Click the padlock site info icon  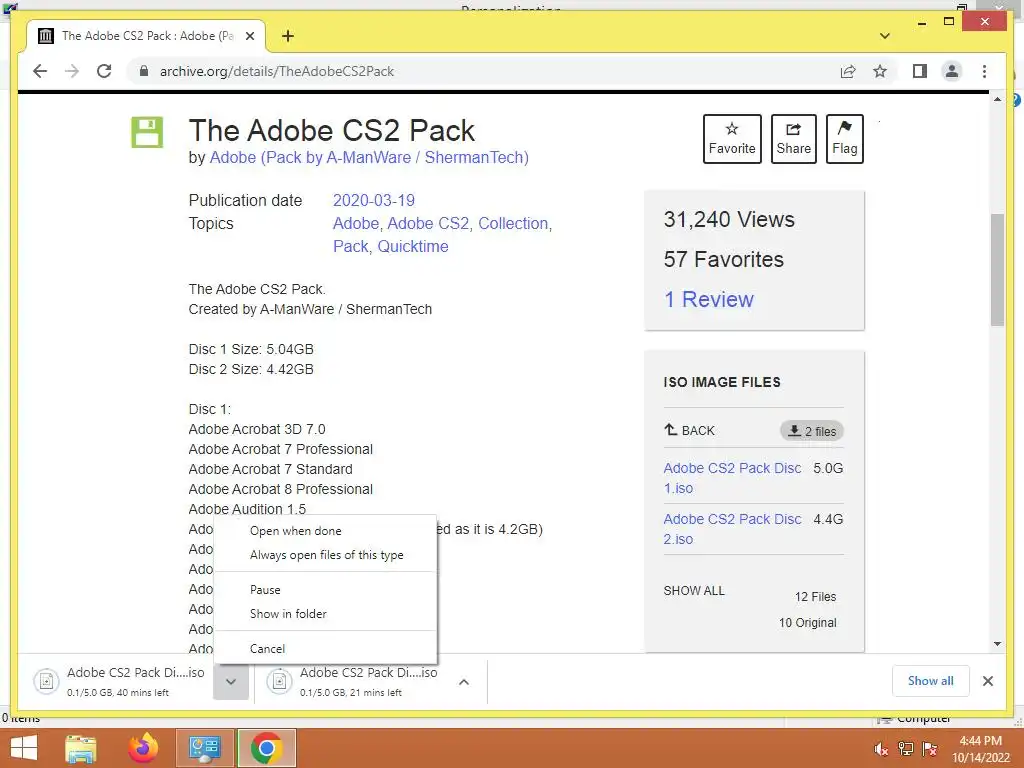[x=144, y=71]
